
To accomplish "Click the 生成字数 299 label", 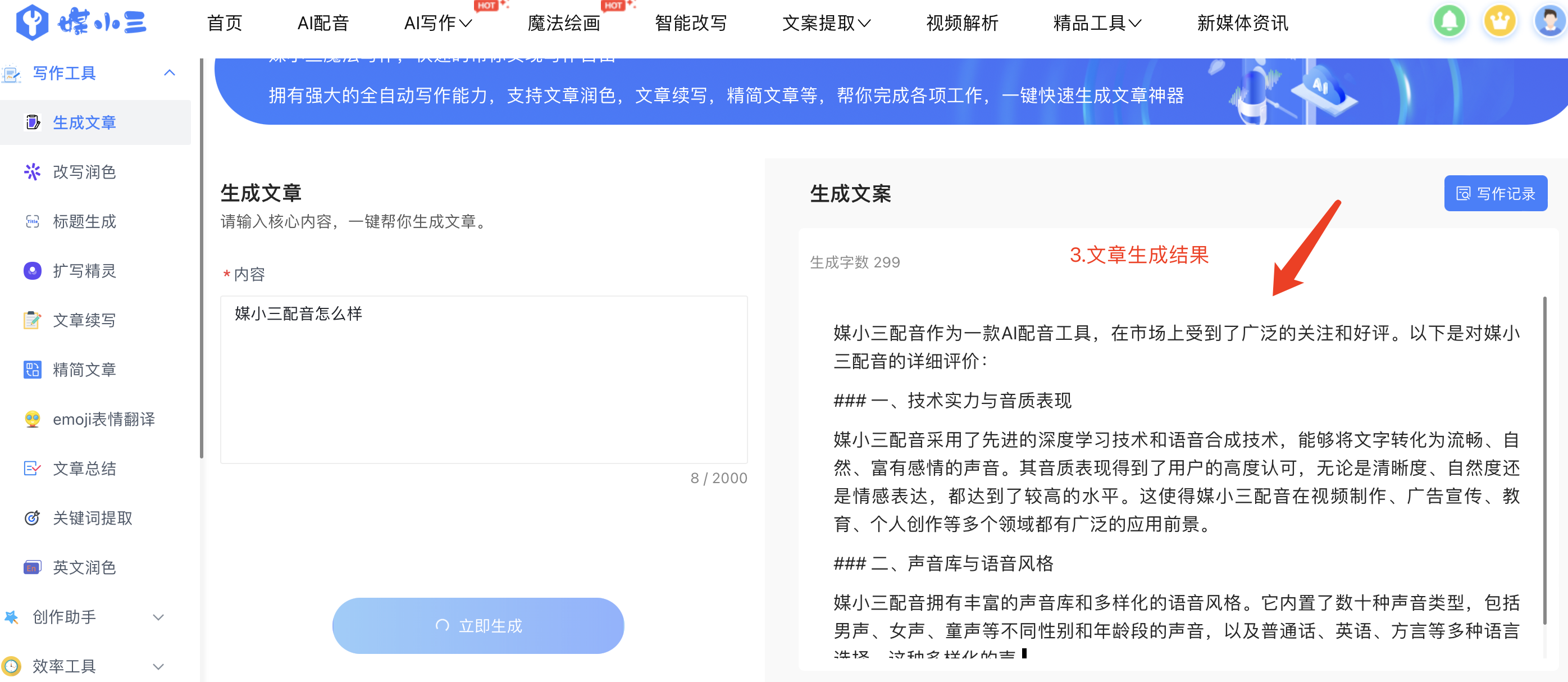I will tap(855, 262).
